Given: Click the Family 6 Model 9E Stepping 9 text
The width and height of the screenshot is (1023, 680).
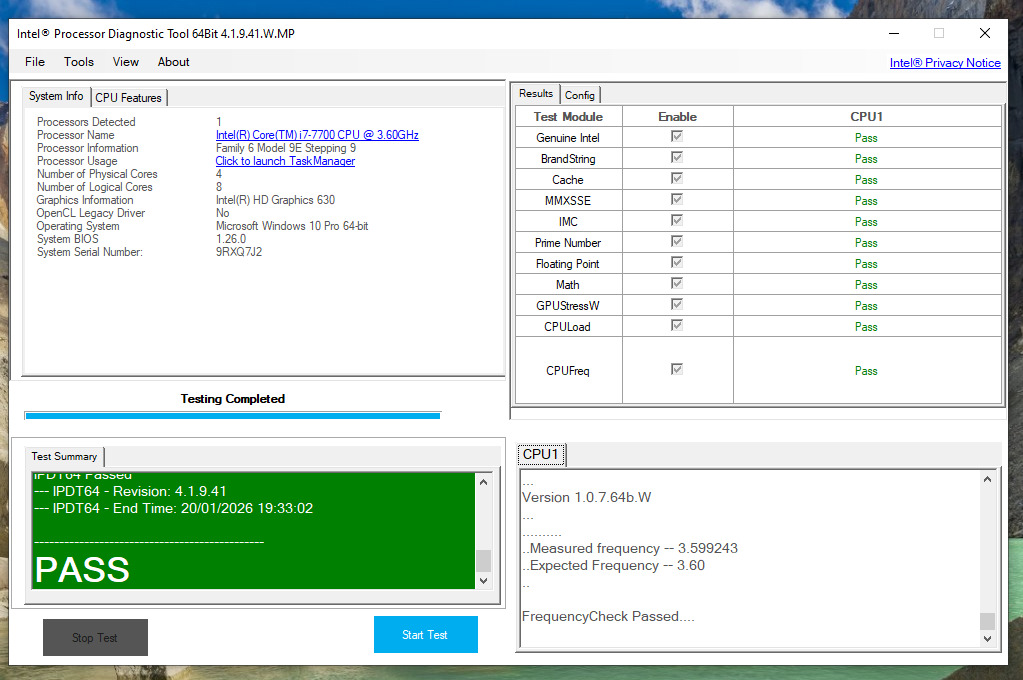Looking at the screenshot, I should 286,147.
